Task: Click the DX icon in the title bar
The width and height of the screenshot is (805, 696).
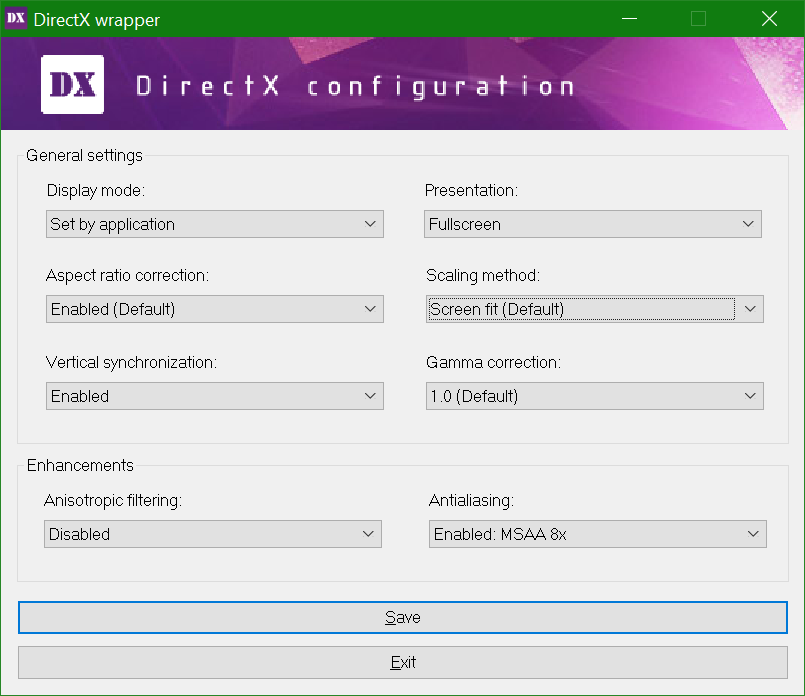Action: 16,18
